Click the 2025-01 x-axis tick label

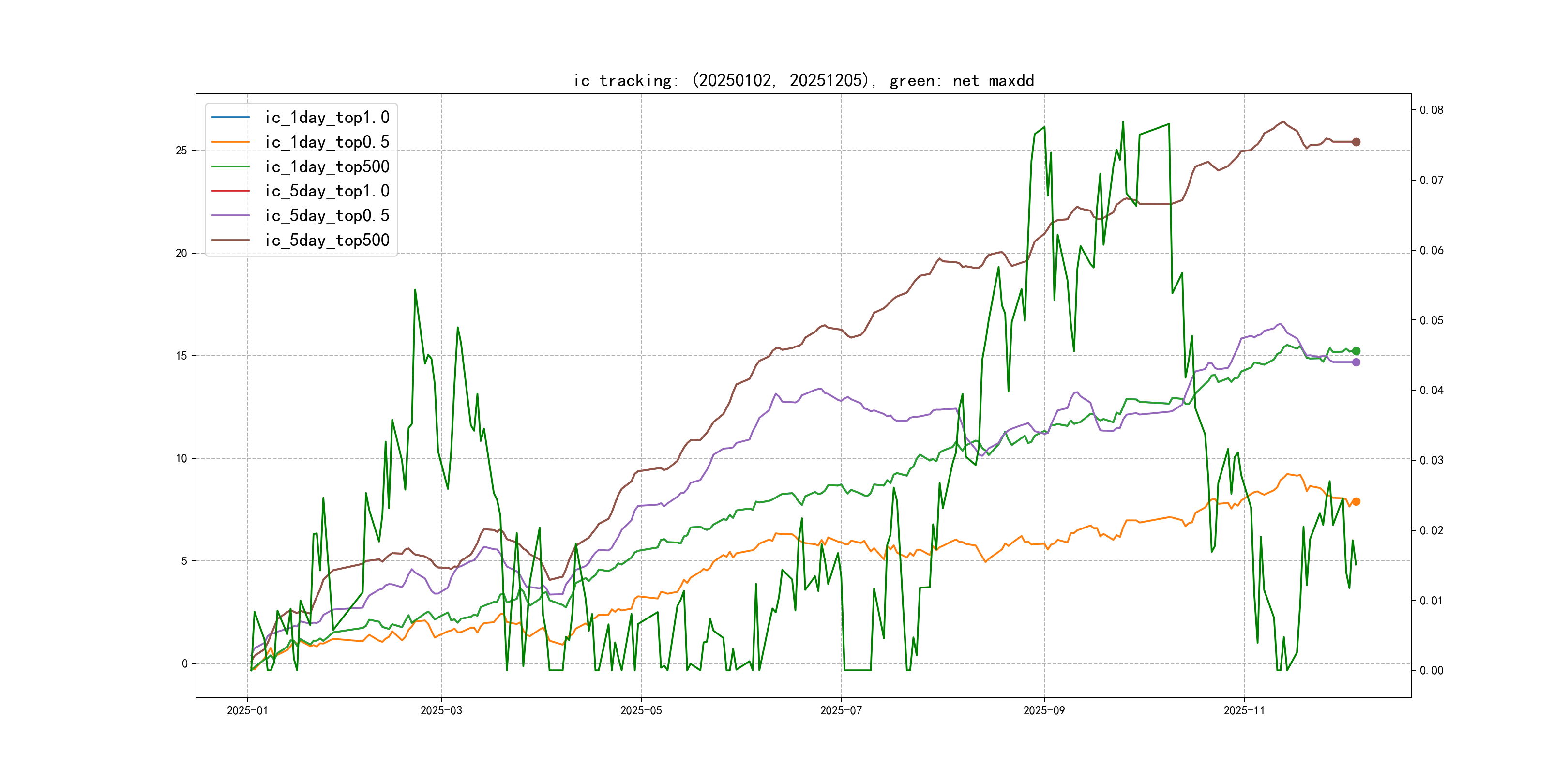pos(247,710)
